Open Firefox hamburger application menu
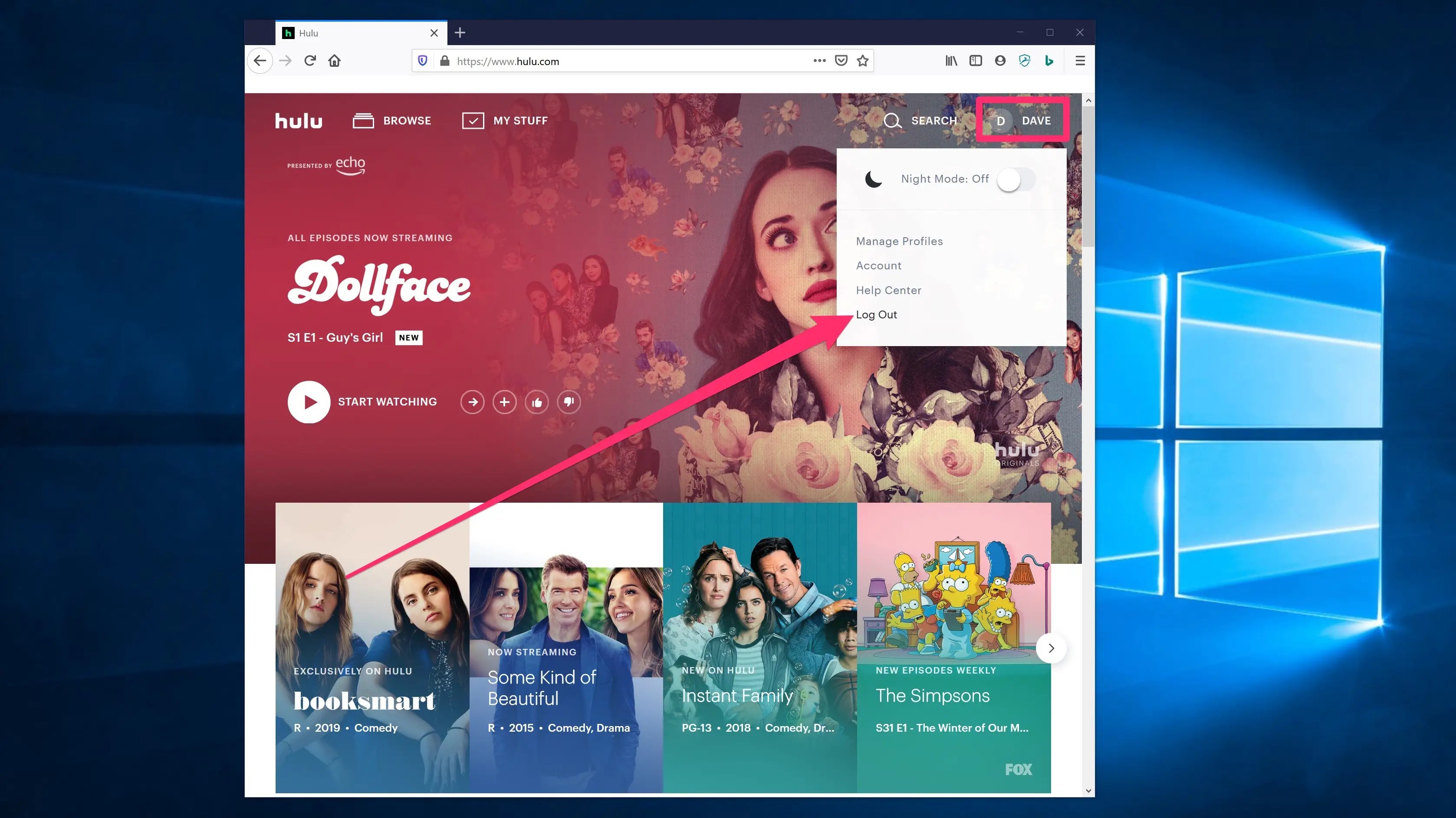Screen dimensions: 1456x818 [x=1080, y=60]
